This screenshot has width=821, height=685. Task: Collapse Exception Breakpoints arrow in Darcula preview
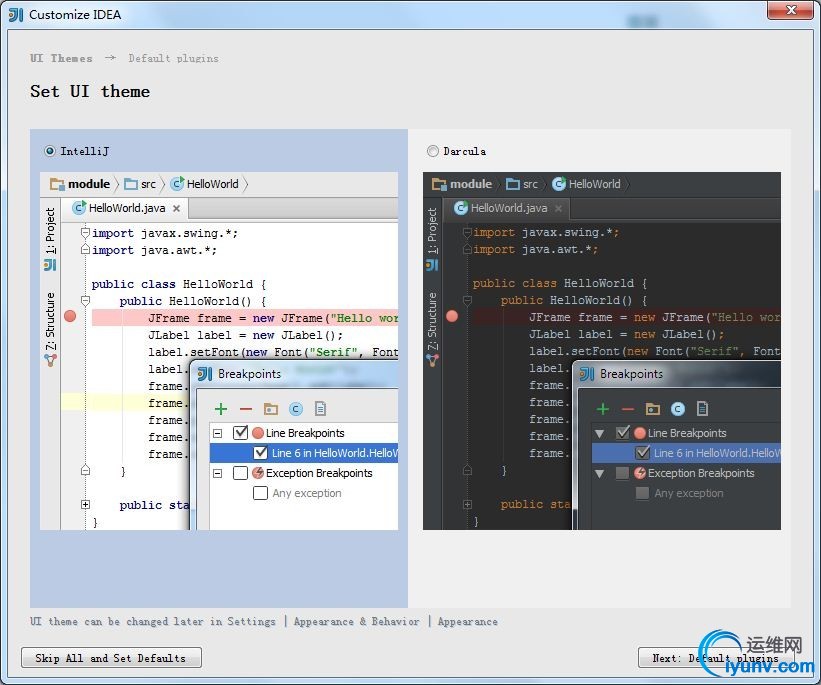pos(600,473)
